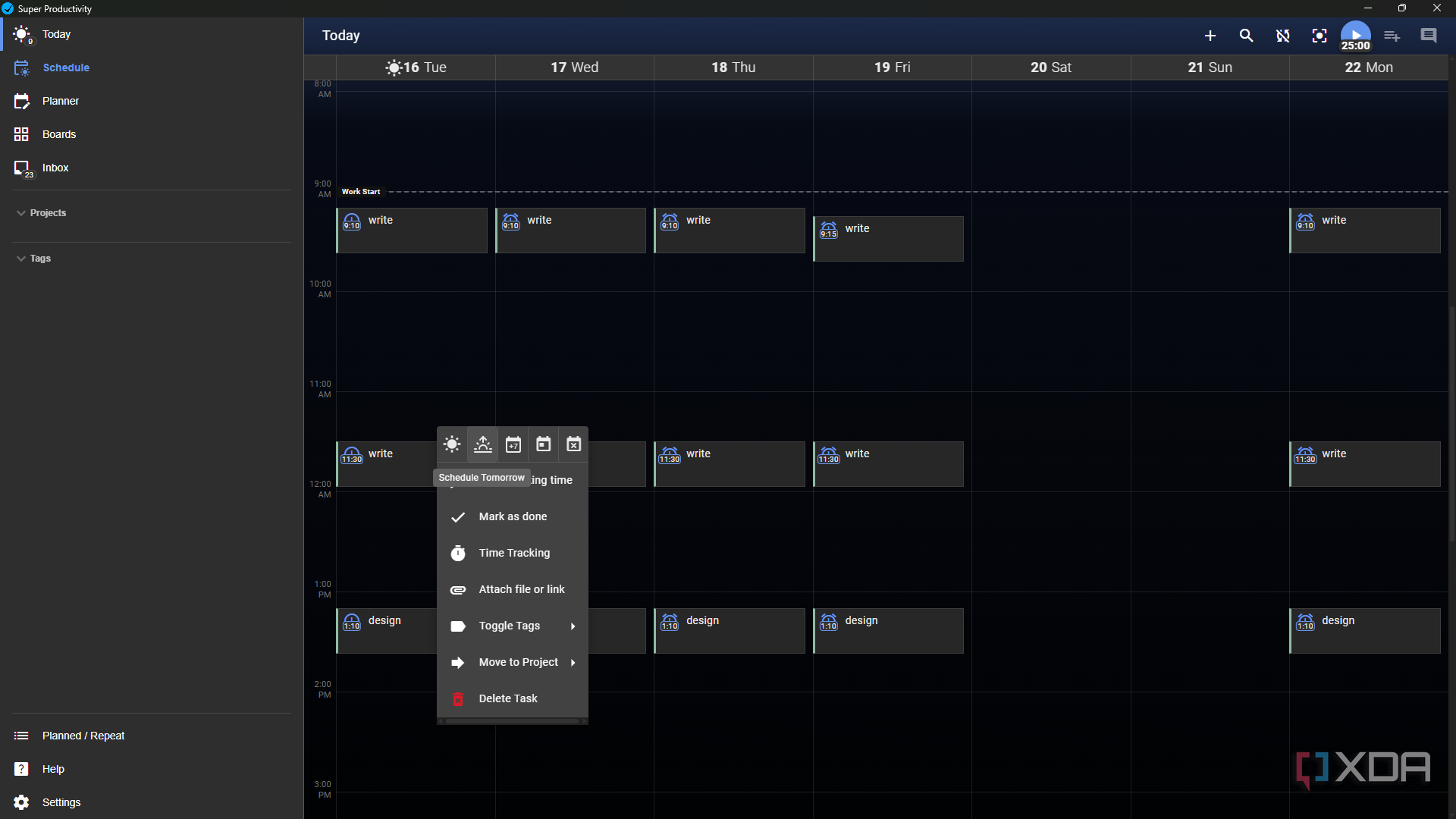
Task: Expand the Toggle Tags submenu
Action: (x=513, y=626)
